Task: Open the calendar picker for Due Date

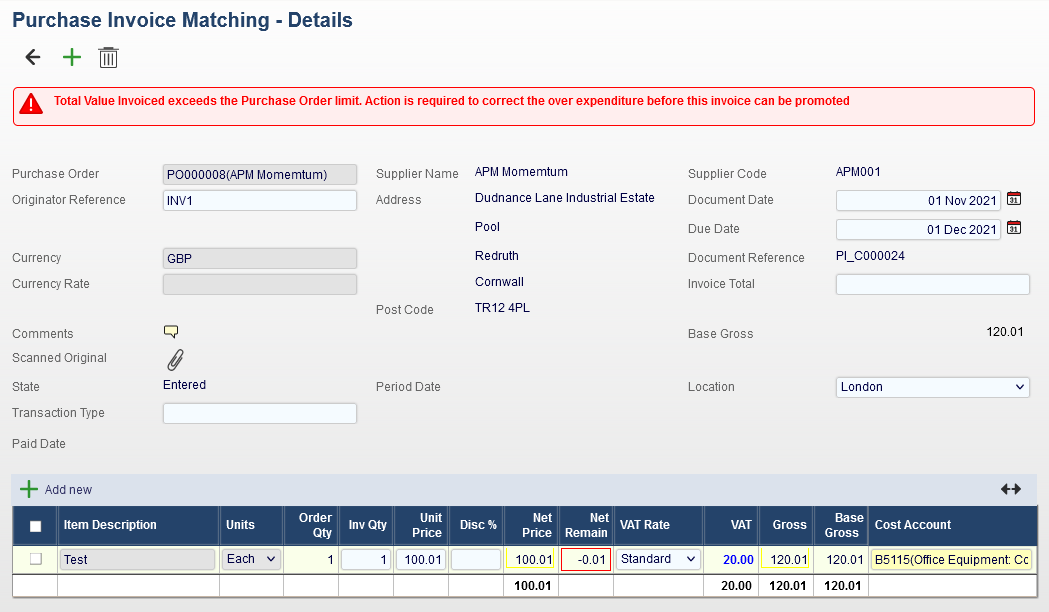Action: (x=1013, y=228)
